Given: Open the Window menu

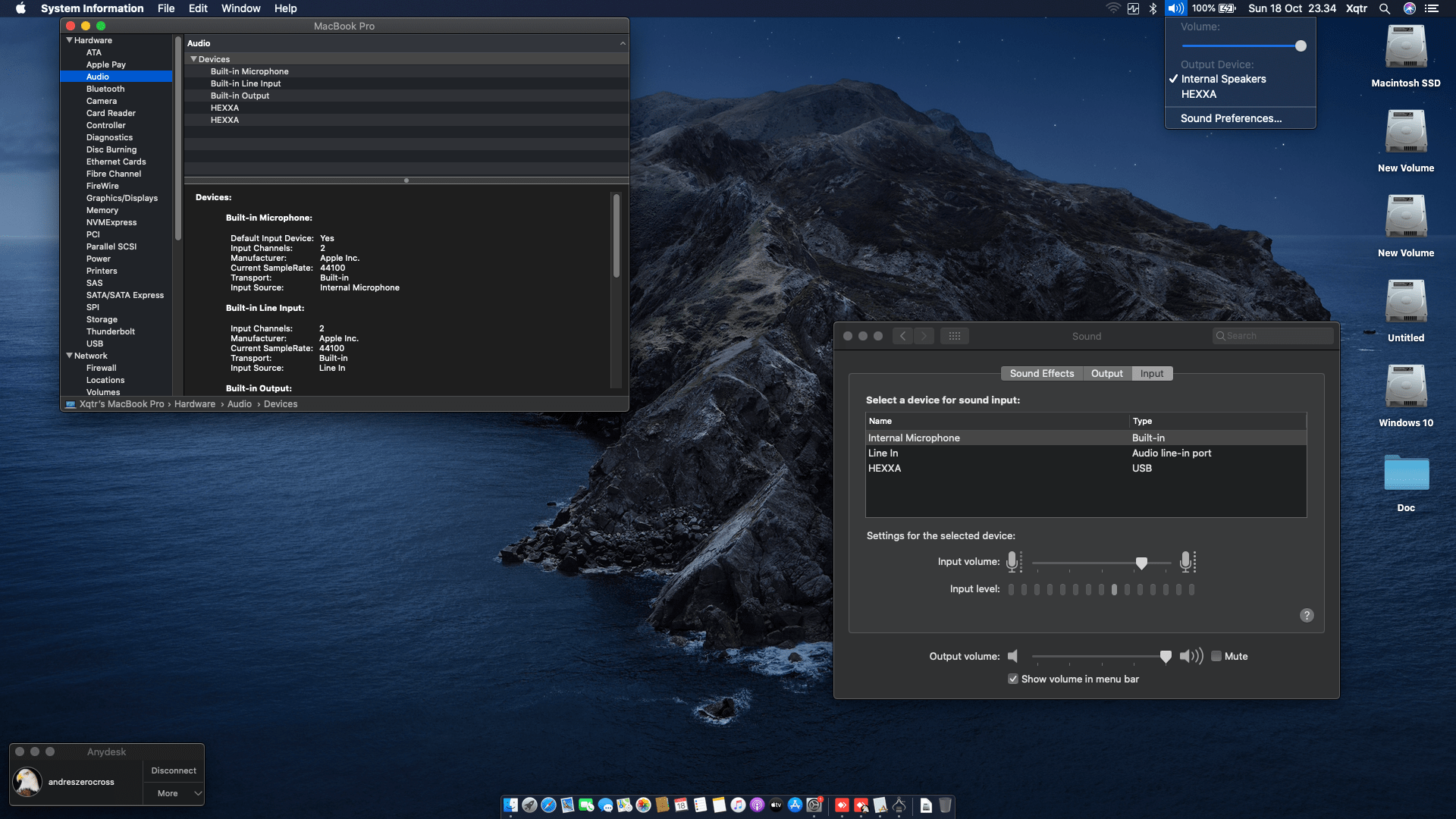Looking at the screenshot, I should pos(240,8).
